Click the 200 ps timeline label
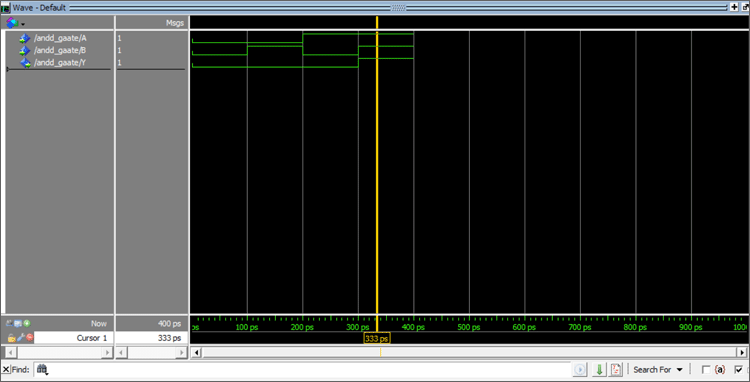This screenshot has width=750, height=382. (x=302, y=327)
